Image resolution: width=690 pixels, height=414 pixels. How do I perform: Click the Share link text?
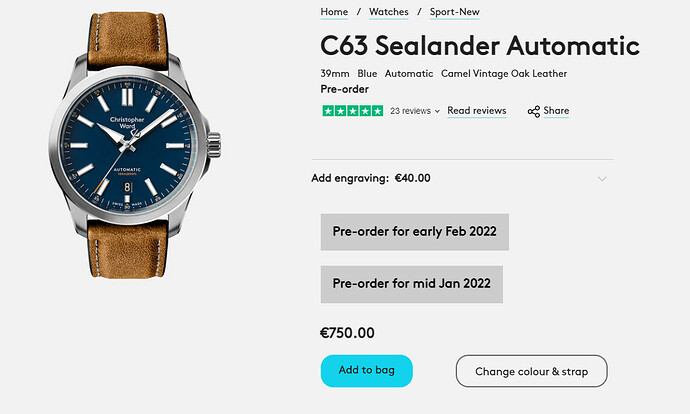tap(556, 111)
